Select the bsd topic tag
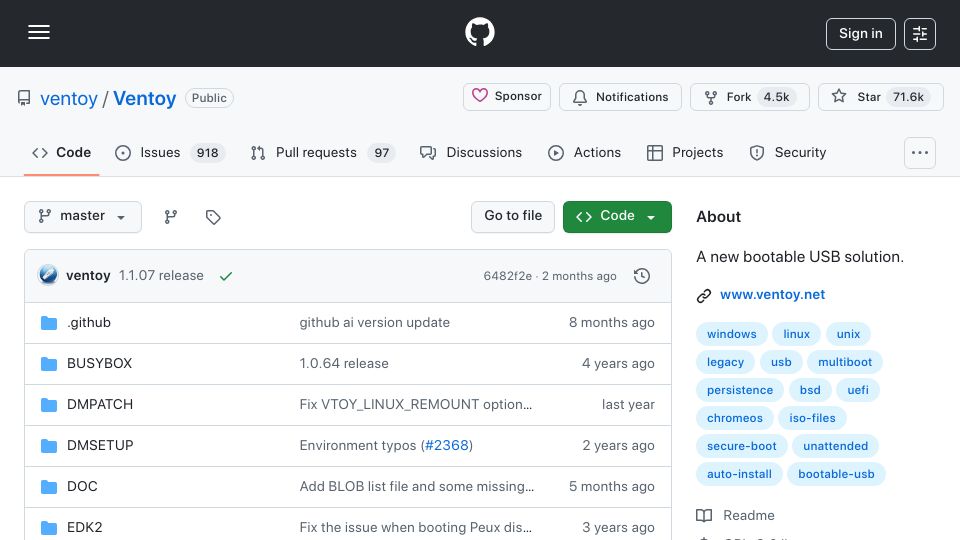 (x=810, y=391)
